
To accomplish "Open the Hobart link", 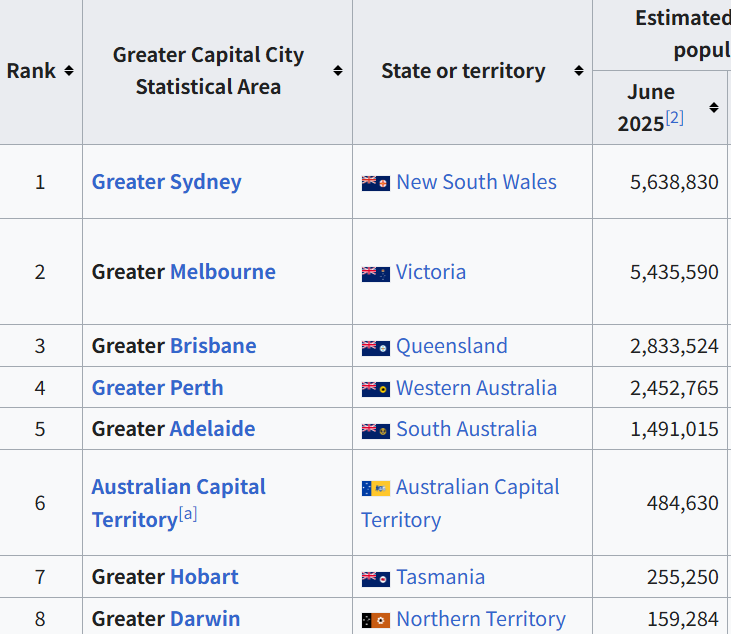I will coord(204,577).
